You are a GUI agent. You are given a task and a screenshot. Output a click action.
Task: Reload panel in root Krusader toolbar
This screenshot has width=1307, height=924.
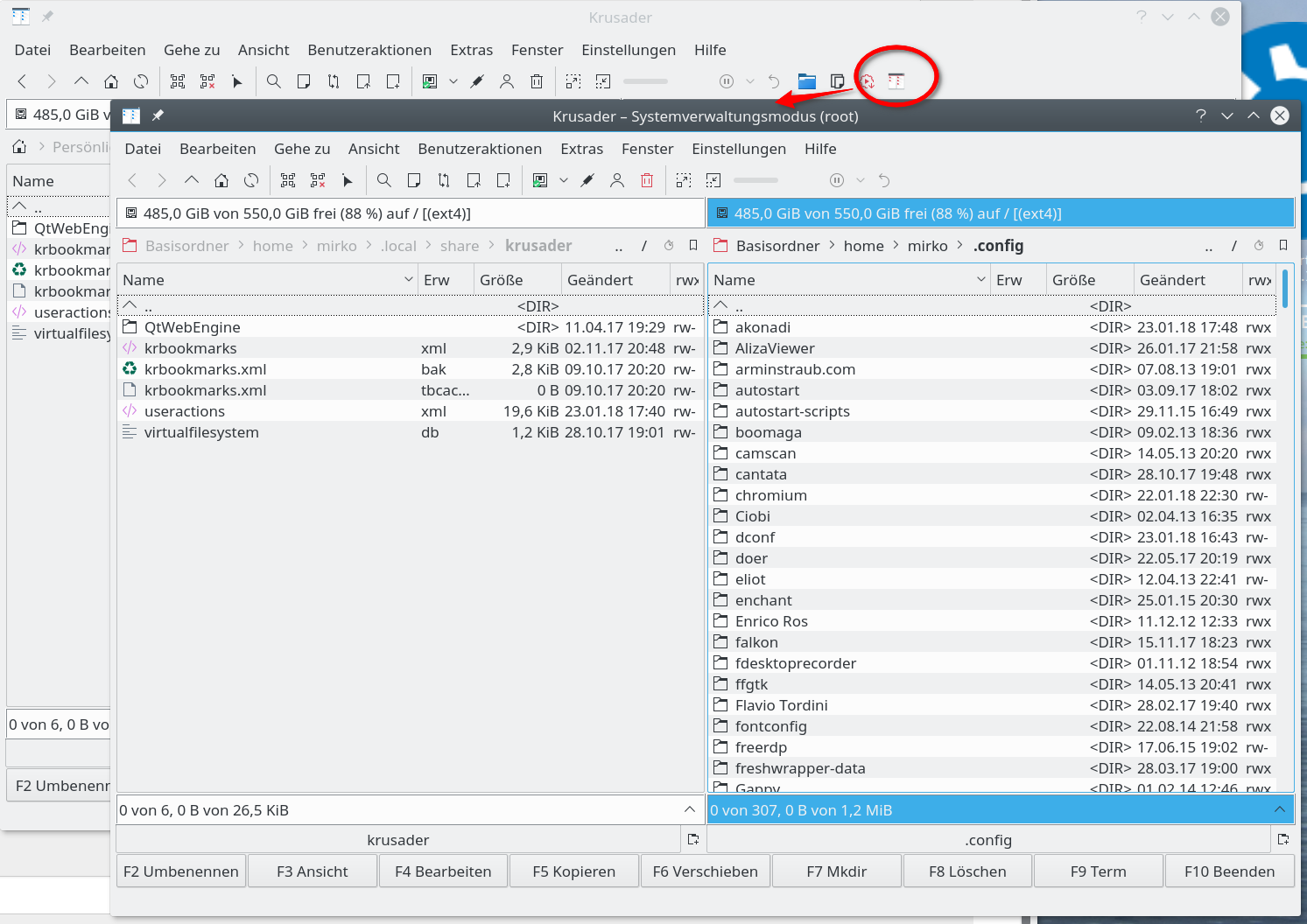(251, 180)
